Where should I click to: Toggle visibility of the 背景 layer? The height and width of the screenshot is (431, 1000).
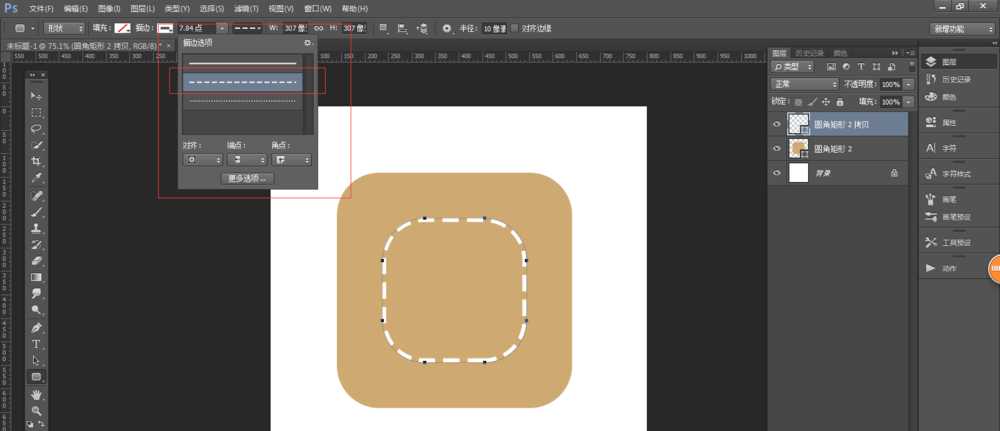pos(778,173)
